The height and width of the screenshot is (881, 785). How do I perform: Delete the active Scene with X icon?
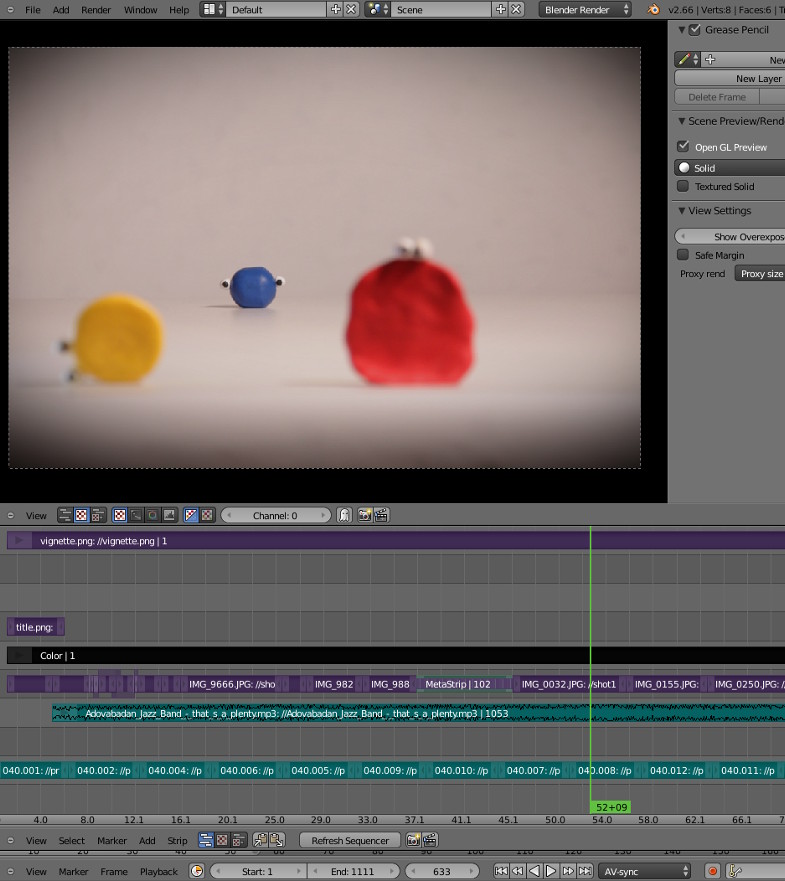click(x=516, y=10)
